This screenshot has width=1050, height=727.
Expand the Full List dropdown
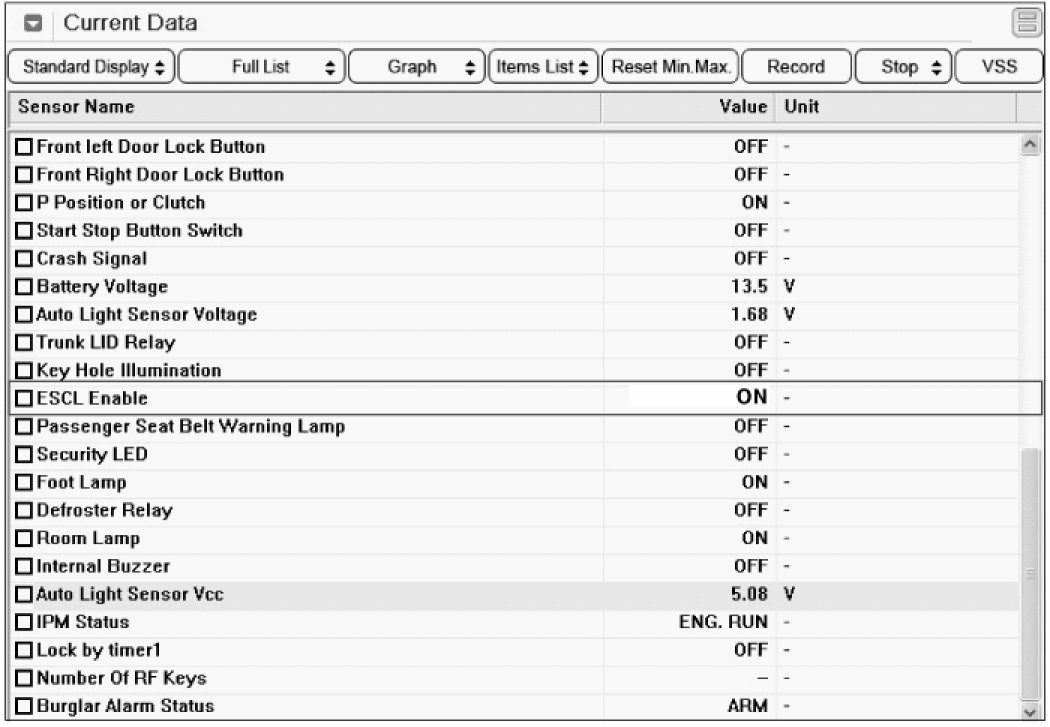[262, 67]
